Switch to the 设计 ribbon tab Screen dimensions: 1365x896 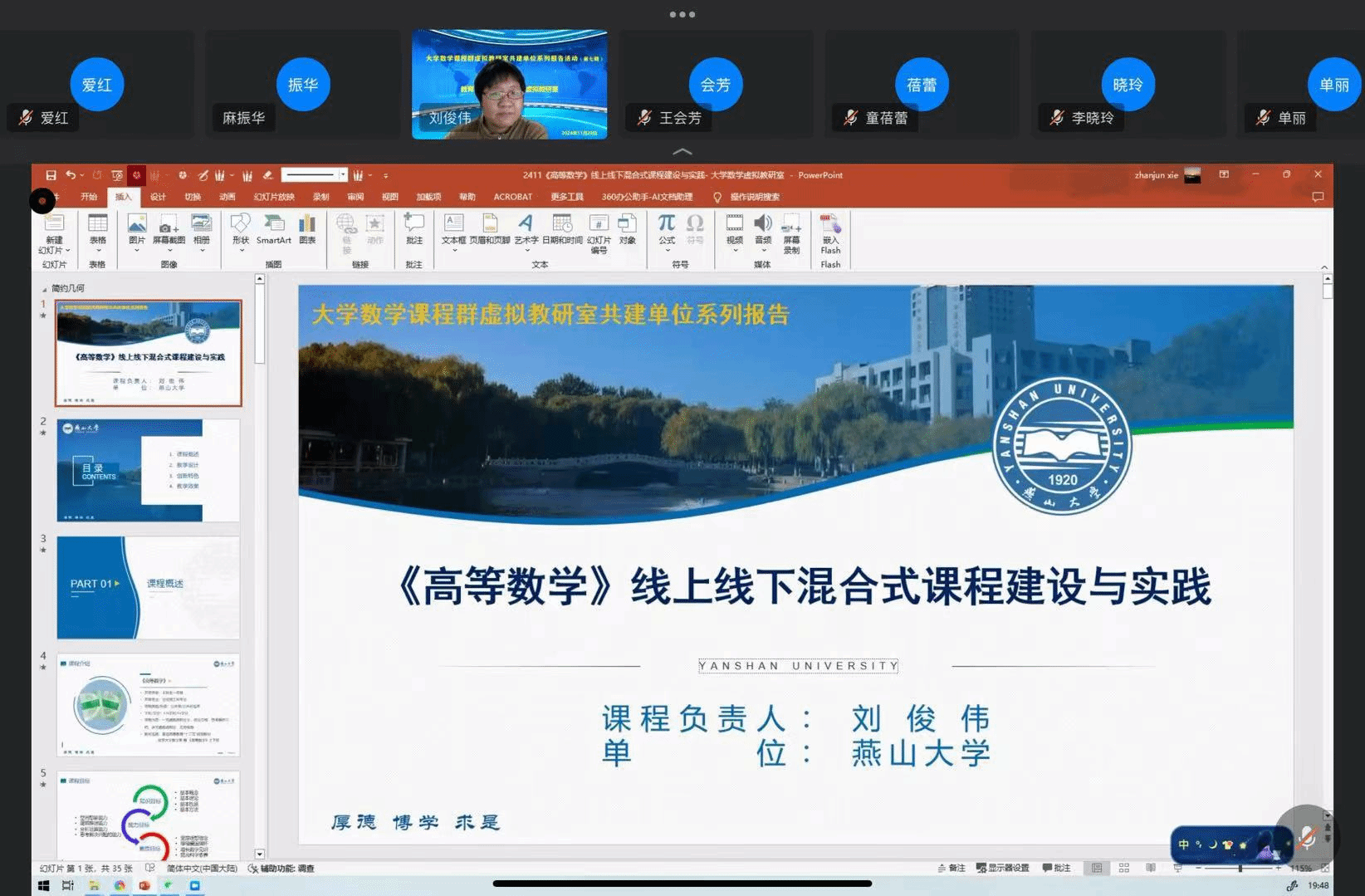(x=158, y=197)
